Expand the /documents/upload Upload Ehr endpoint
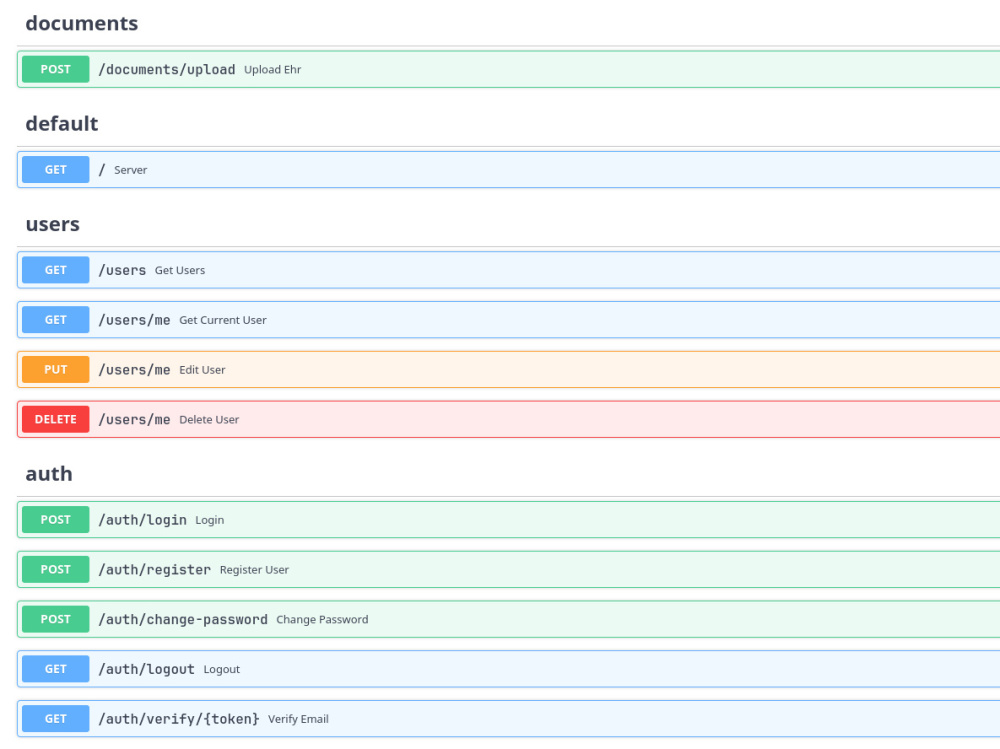 point(400,69)
